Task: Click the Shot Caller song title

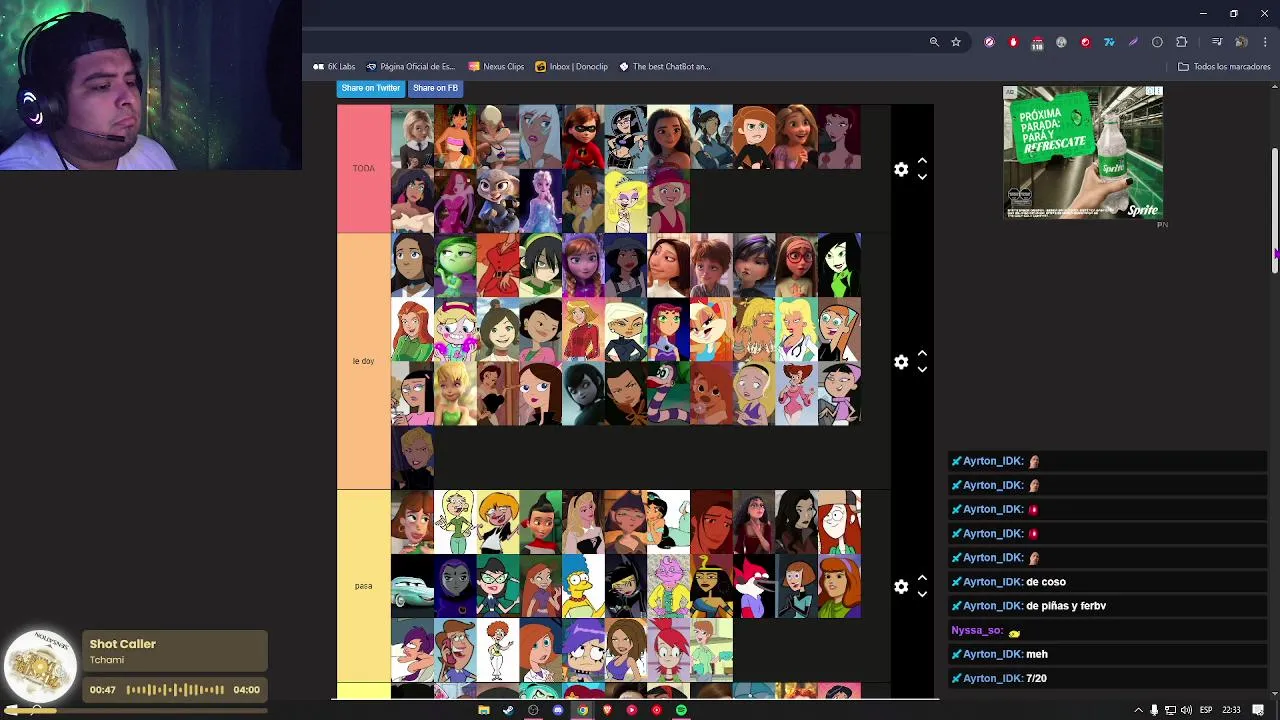Action: pyautogui.click(x=123, y=644)
